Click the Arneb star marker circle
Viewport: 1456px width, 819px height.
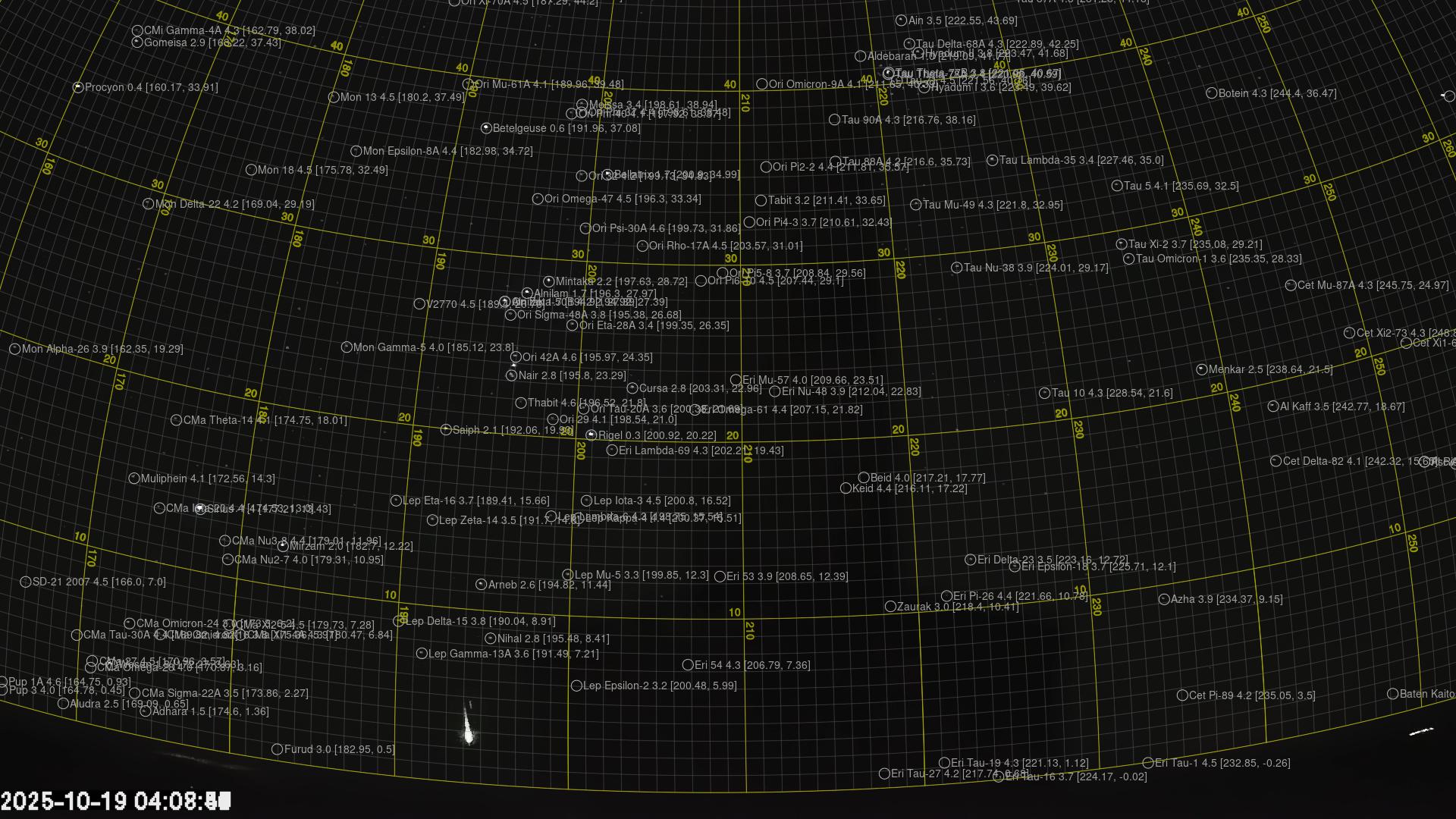pos(481,585)
